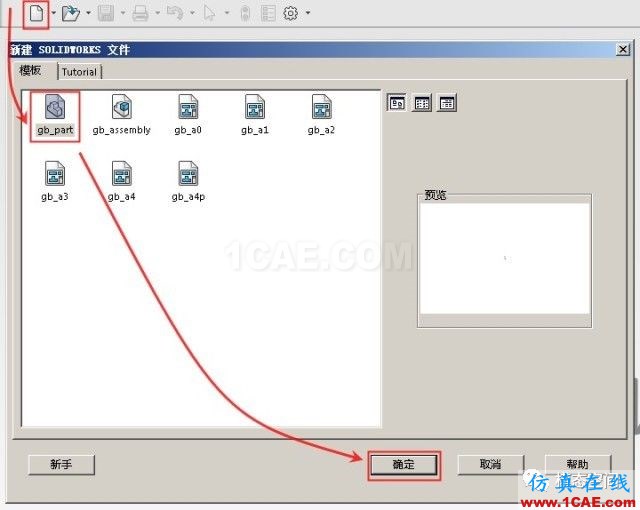Select the gb_a0 drawing template
The image size is (640, 510).
pyautogui.click(x=188, y=115)
